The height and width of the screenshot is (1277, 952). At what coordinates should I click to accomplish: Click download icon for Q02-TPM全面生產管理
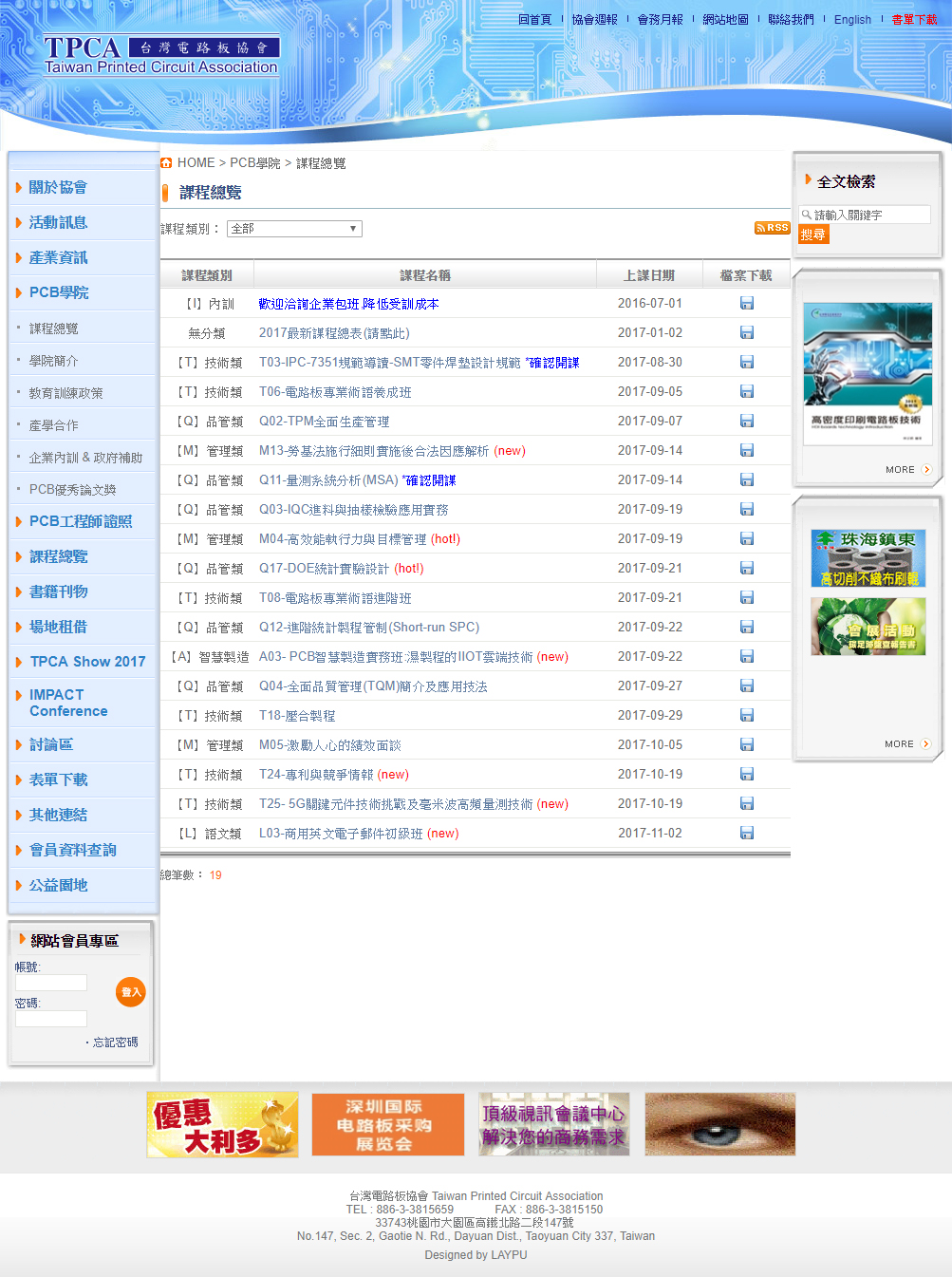coord(747,422)
